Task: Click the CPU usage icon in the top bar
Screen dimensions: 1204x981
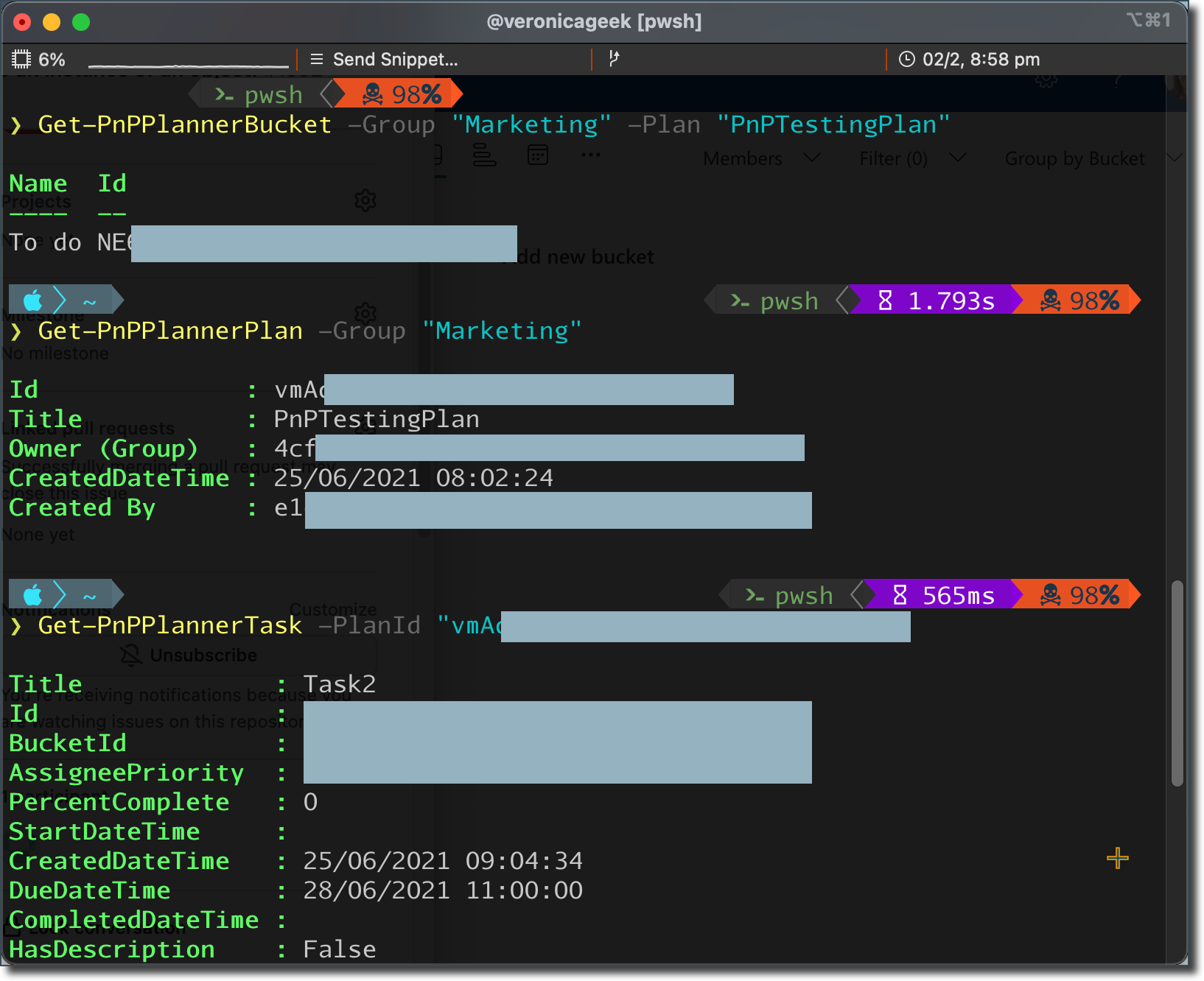Action: coord(22,58)
